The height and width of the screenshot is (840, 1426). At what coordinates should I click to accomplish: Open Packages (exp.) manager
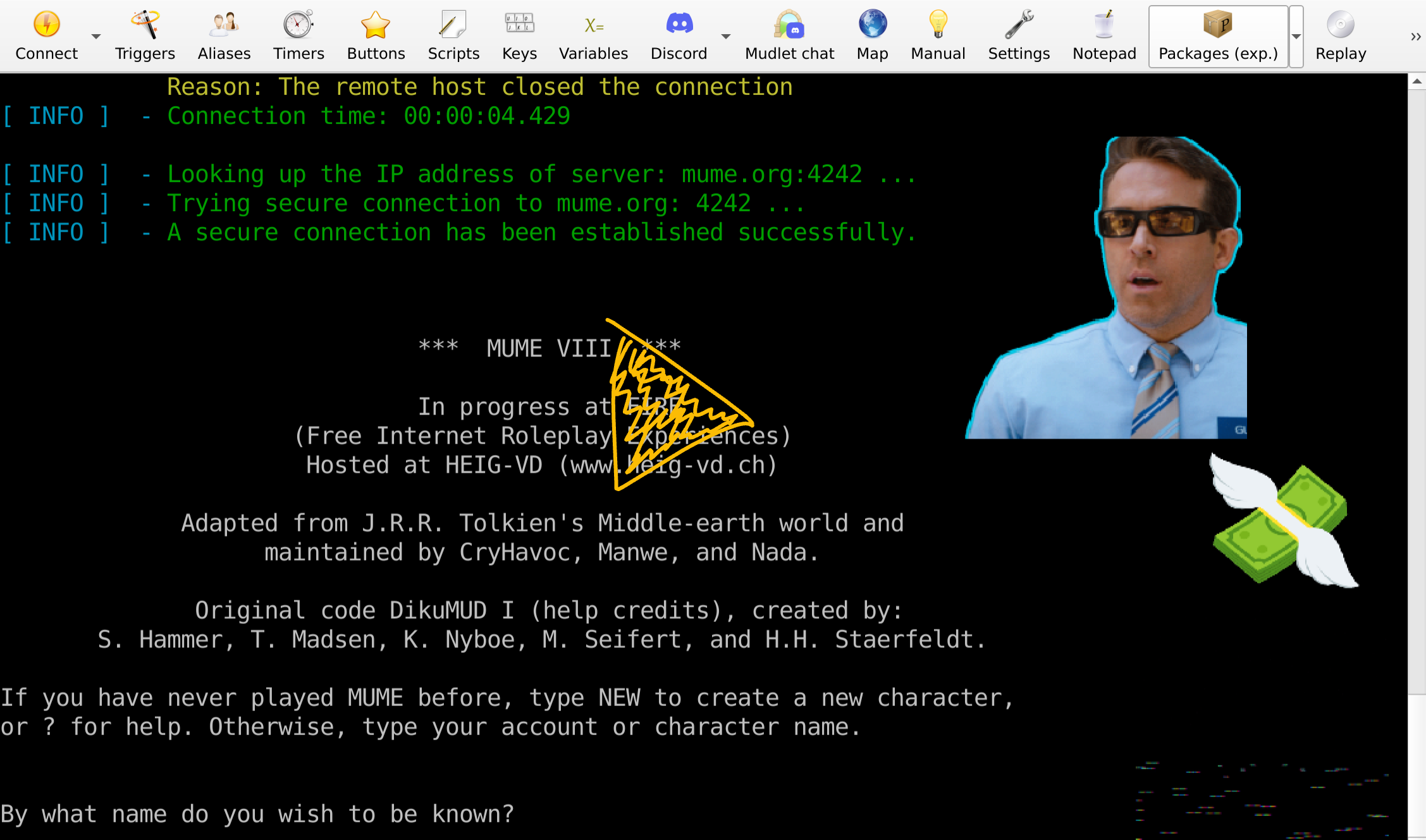pos(1218,36)
